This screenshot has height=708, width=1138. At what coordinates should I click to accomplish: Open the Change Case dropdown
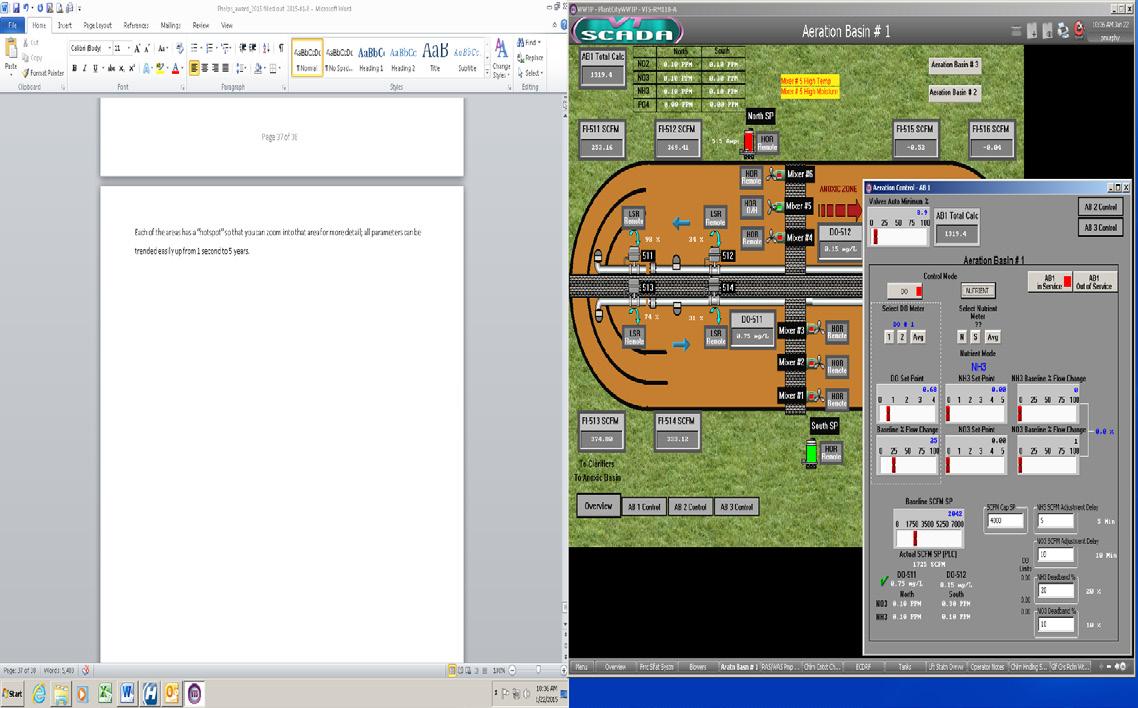(x=163, y=49)
